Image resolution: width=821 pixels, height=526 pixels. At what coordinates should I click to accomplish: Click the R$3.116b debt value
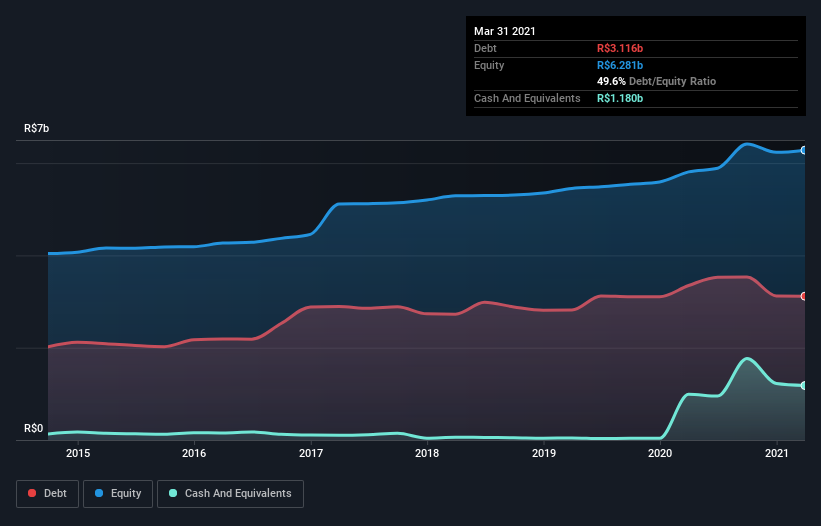620,48
